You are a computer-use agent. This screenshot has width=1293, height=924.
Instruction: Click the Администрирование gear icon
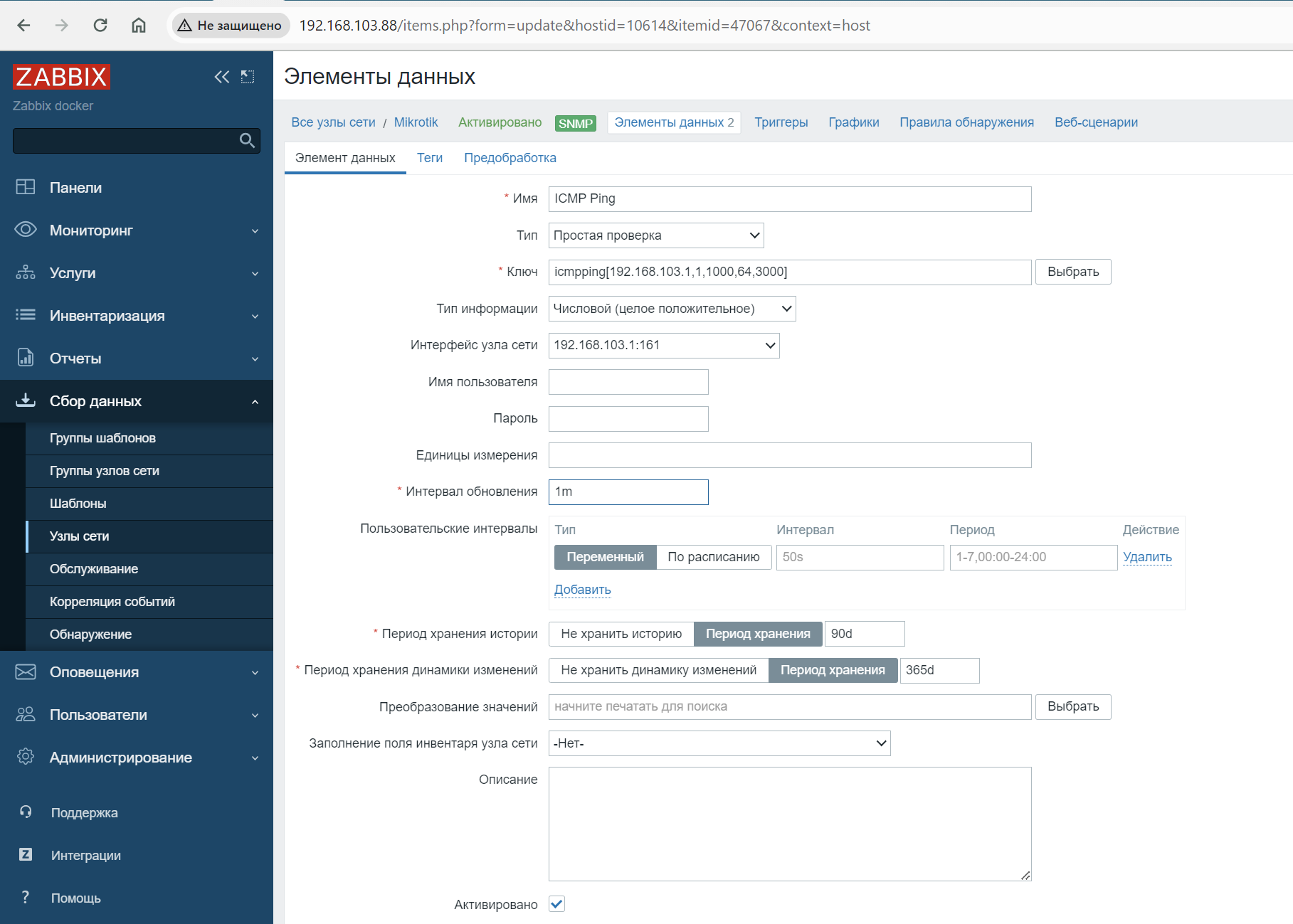click(26, 757)
